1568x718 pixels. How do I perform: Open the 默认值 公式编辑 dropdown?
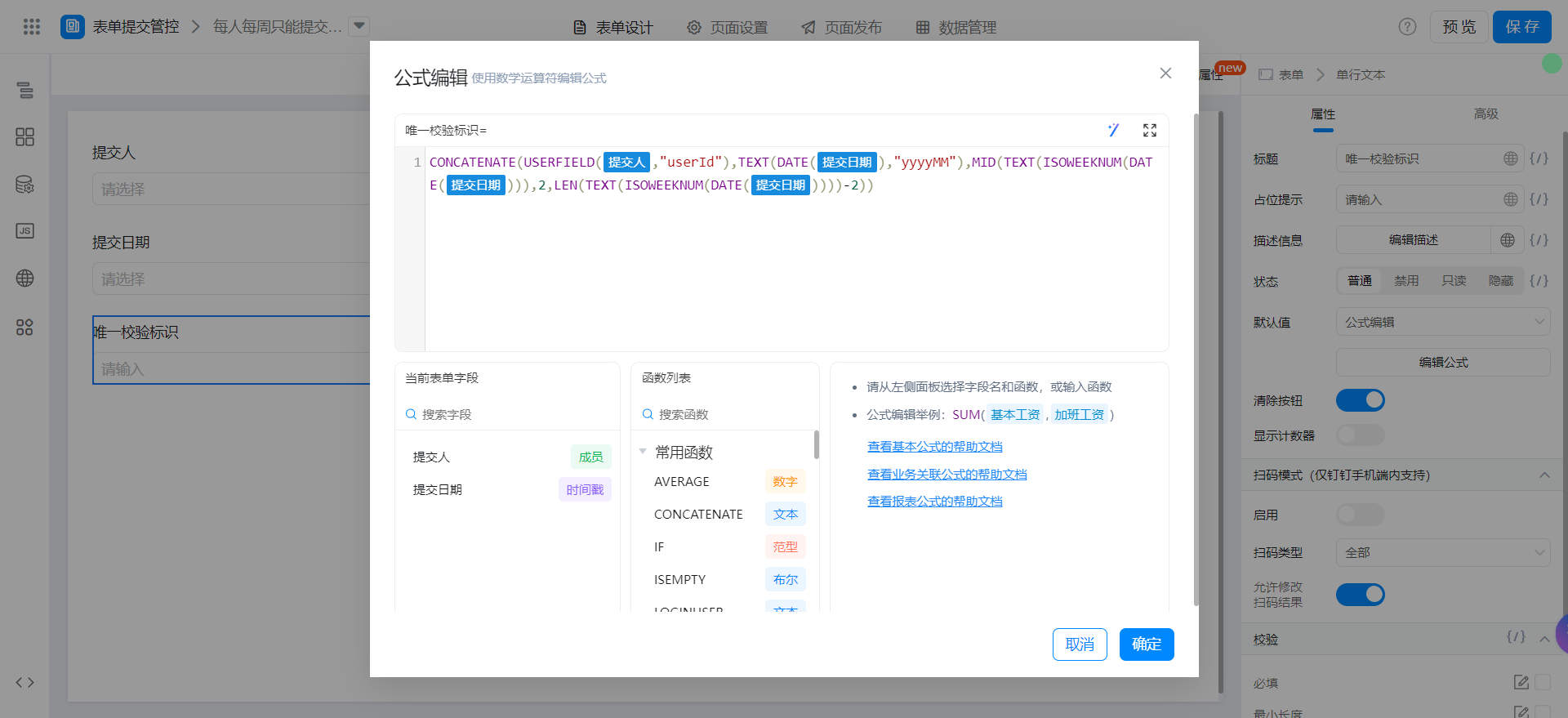click(1442, 322)
